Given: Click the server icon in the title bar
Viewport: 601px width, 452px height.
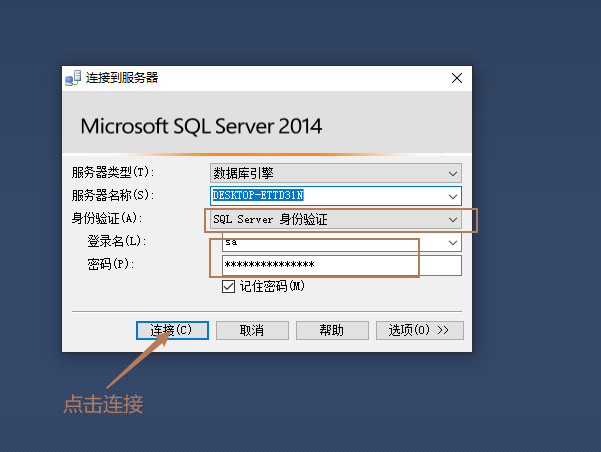Looking at the screenshot, I should point(73,78).
